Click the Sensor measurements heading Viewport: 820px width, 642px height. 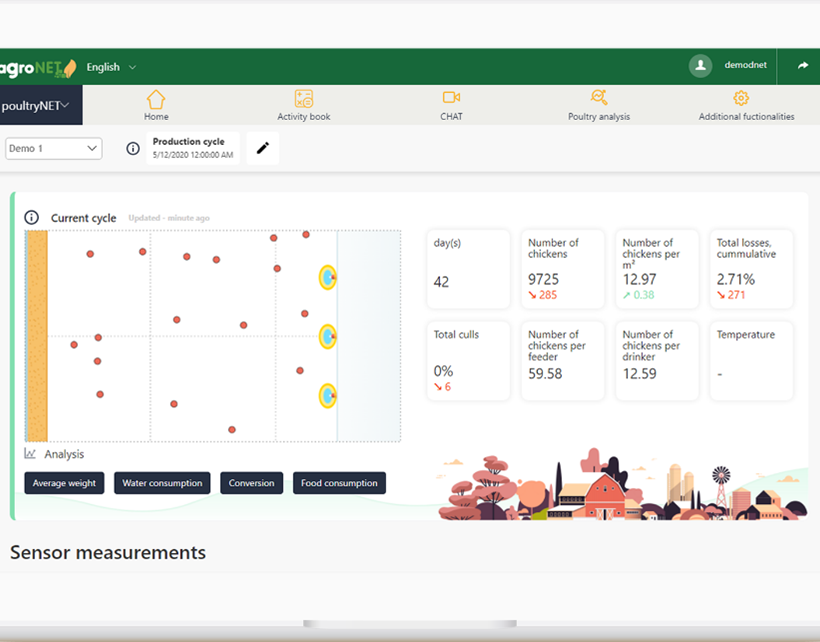(108, 553)
